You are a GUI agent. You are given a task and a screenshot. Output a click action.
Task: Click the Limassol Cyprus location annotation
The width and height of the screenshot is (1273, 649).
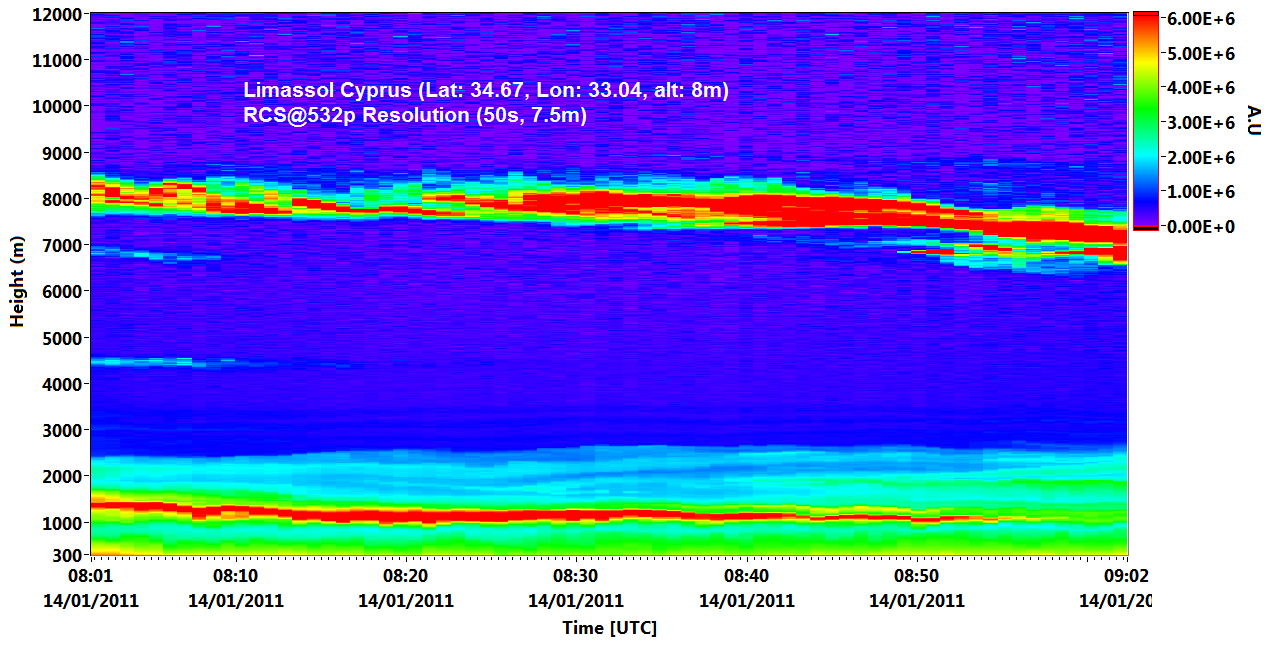[486, 90]
